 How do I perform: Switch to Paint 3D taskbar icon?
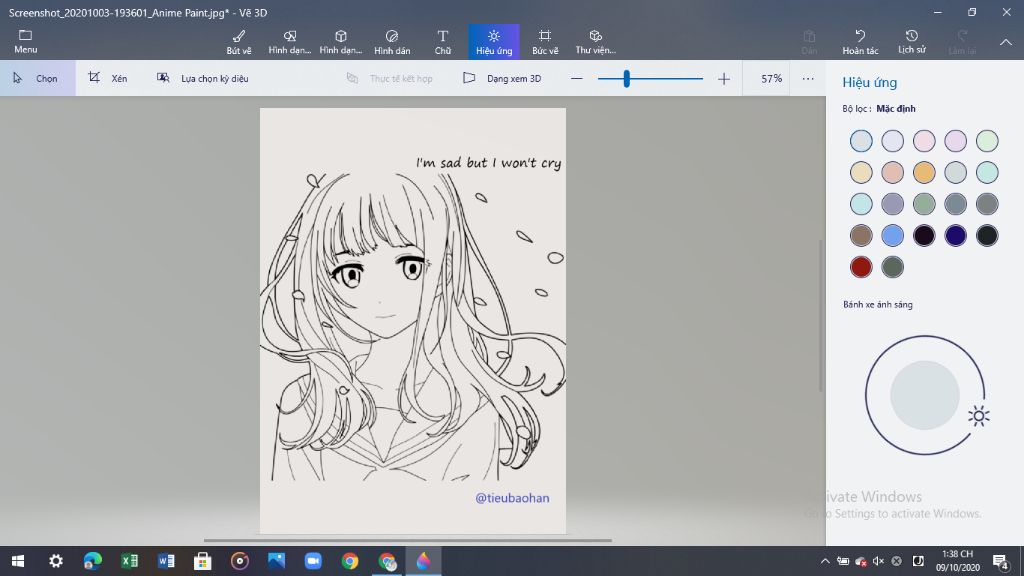pos(423,561)
